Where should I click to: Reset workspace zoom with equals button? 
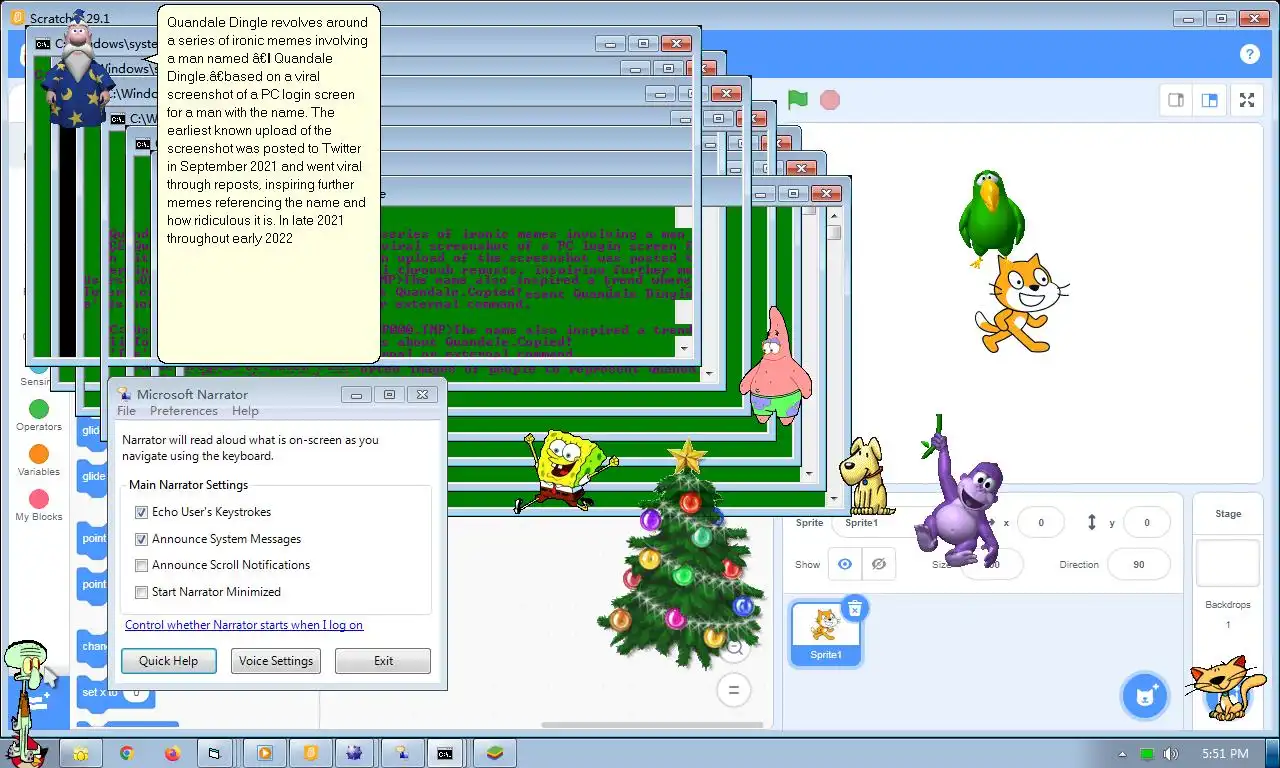pyautogui.click(x=733, y=690)
